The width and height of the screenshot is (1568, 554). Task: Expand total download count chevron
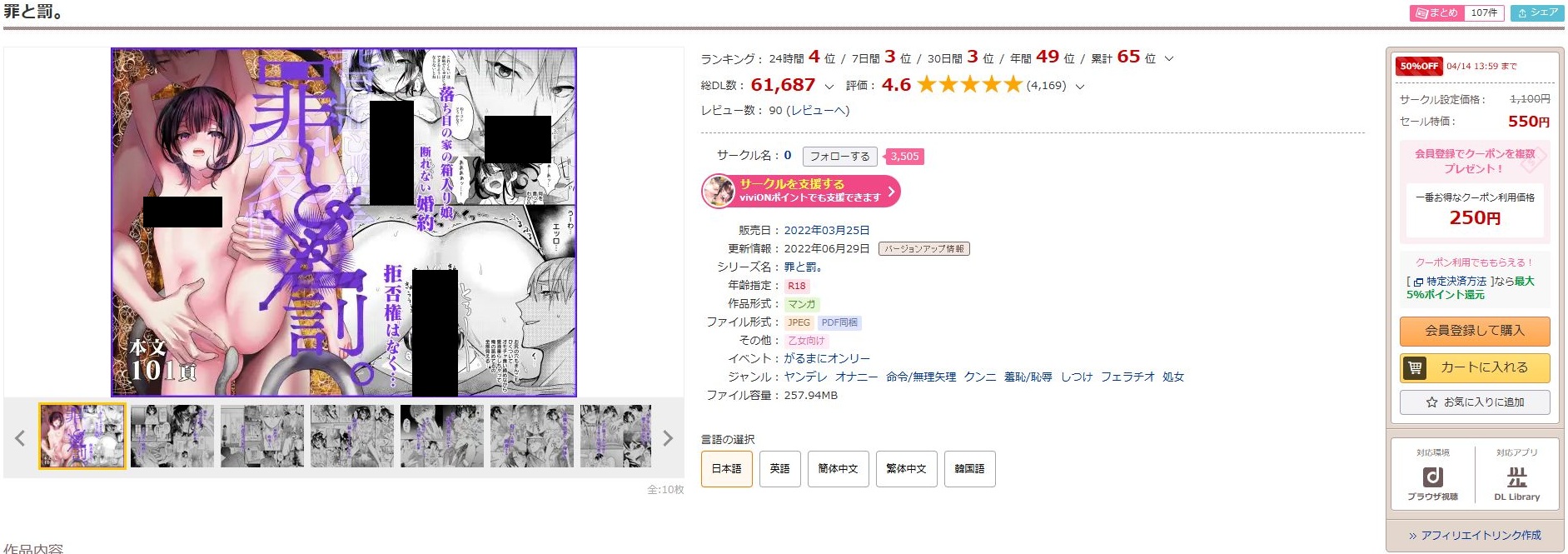829,86
